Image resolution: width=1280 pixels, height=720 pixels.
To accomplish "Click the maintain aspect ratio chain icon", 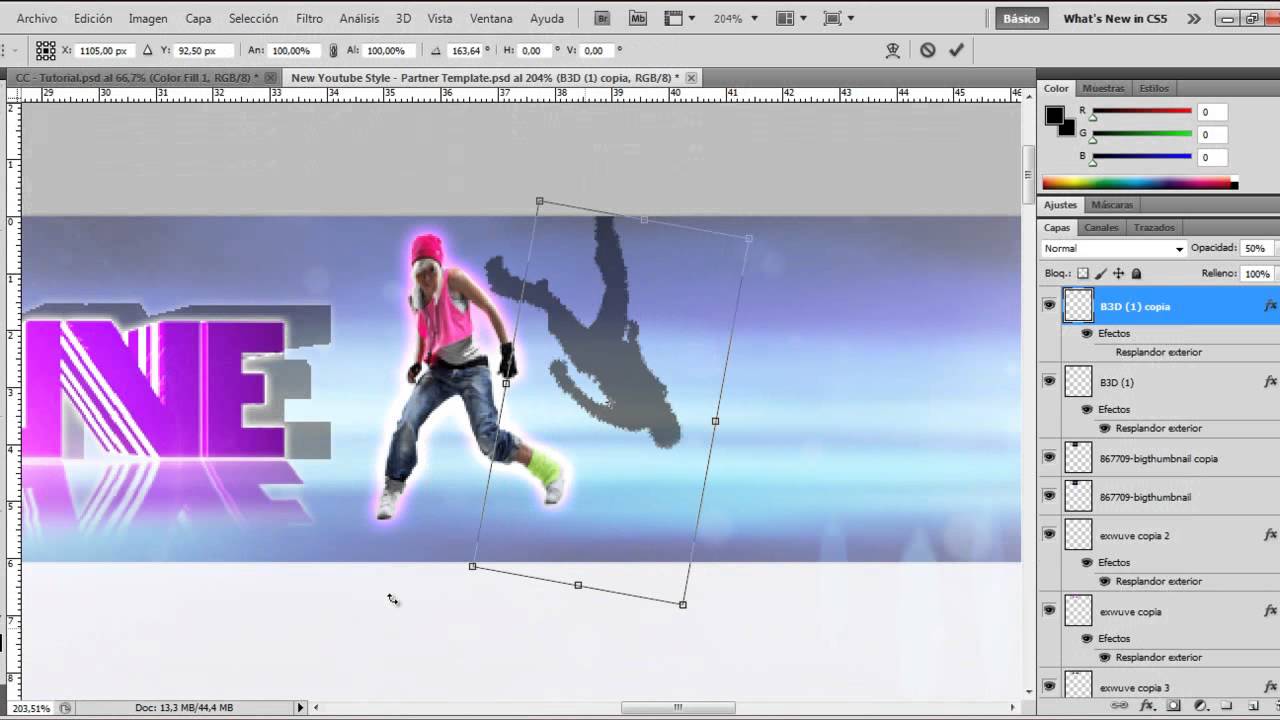I will click(333, 50).
